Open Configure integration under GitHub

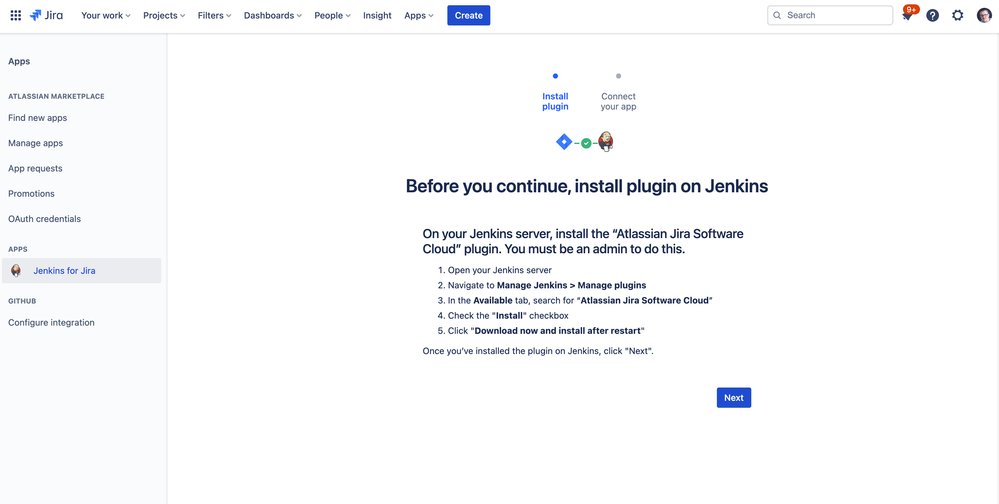coord(51,322)
